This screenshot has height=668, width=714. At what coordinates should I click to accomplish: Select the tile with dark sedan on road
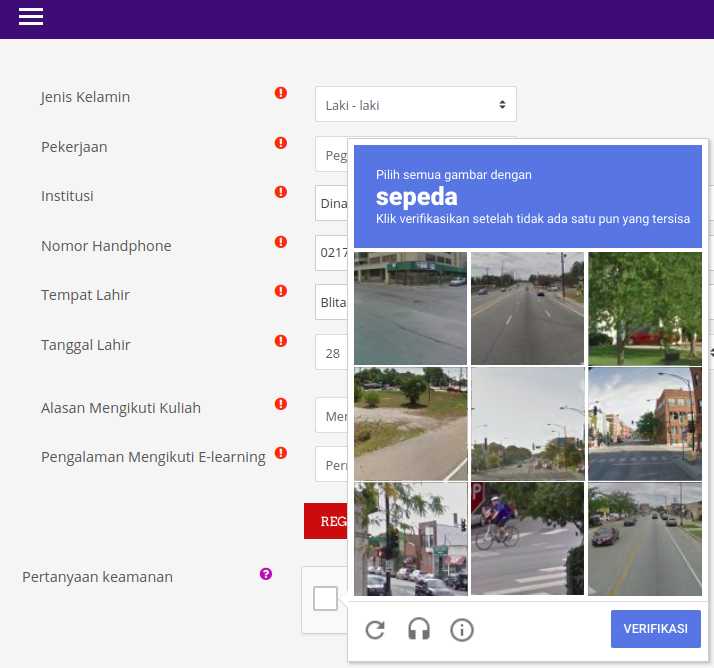coord(645,539)
